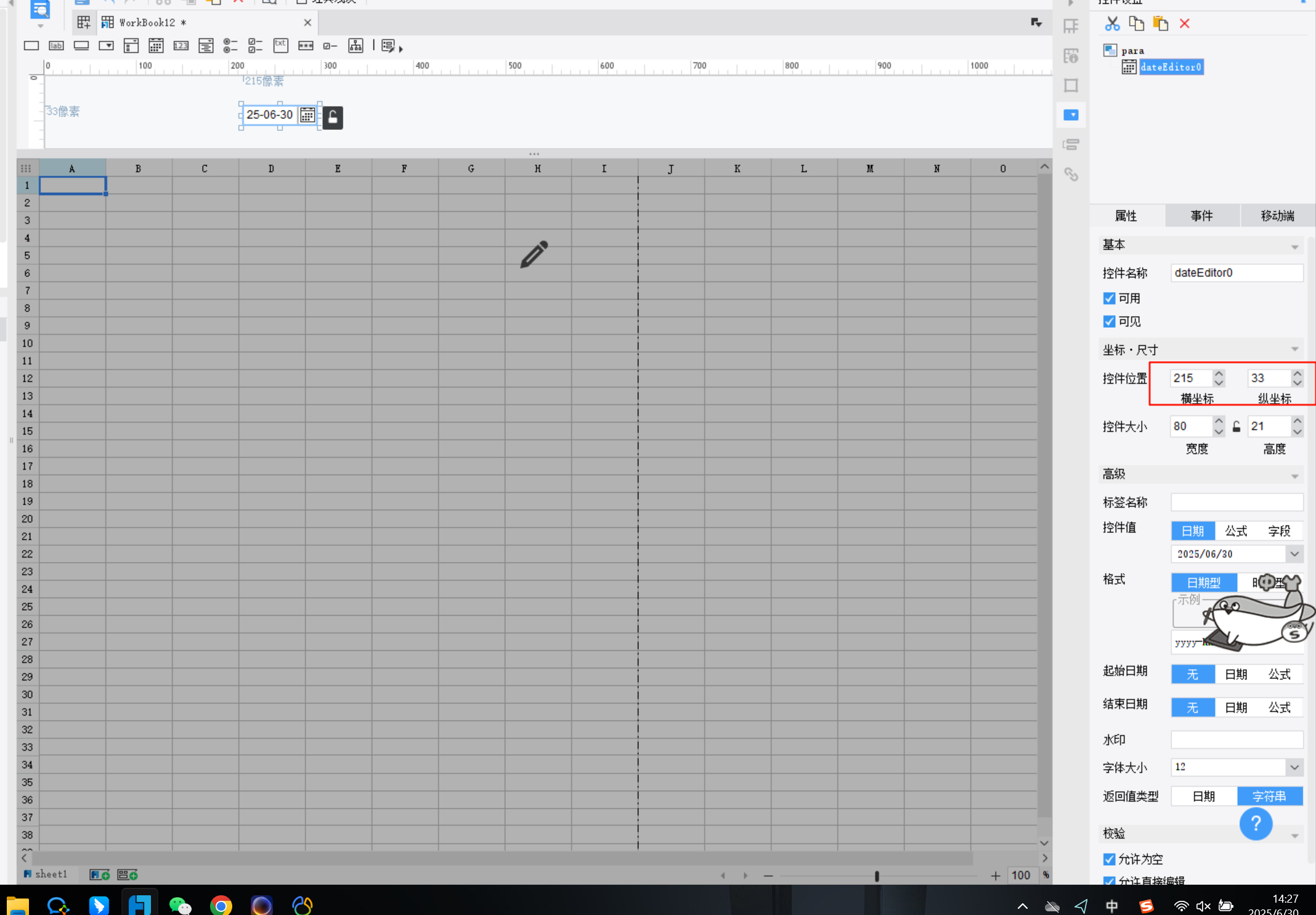Select the text area (txt) widget icon
Screen dimensions: 1316x915
click(281, 46)
